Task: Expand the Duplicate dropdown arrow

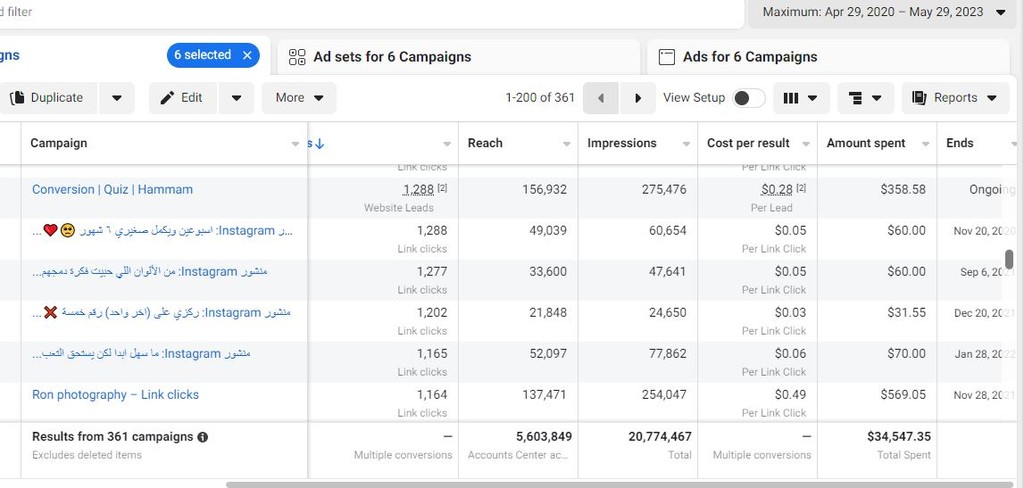Action: [117, 98]
